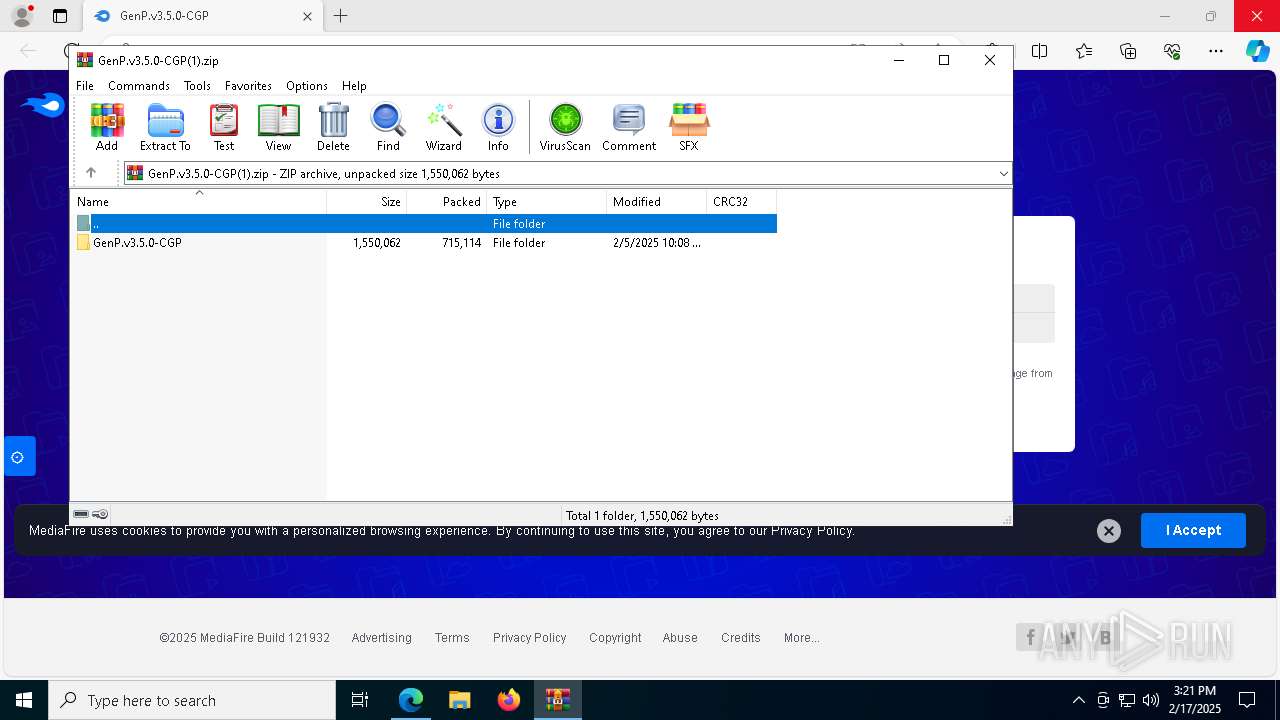Image resolution: width=1280 pixels, height=720 pixels.
Task: Open the Credits footer link
Action: (741, 638)
